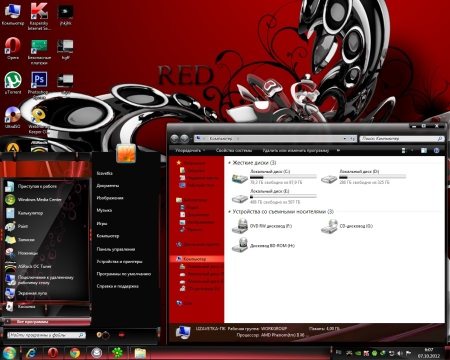Image resolution: width=450 pixels, height=360 pixels.
Task: Launch Opera from the taskbar
Action: (x=53, y=353)
